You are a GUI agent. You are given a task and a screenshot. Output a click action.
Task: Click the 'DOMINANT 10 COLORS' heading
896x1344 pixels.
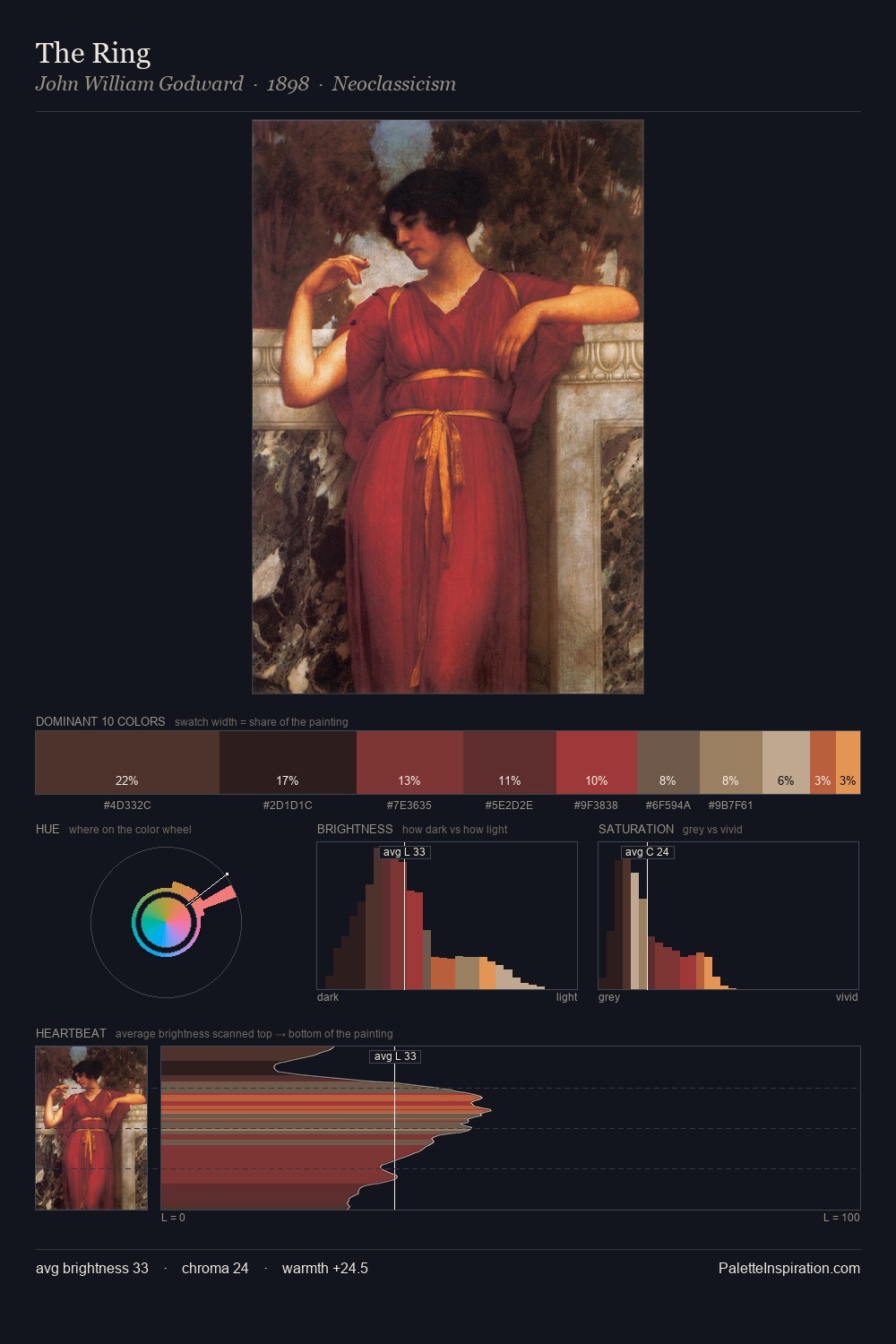(100, 721)
